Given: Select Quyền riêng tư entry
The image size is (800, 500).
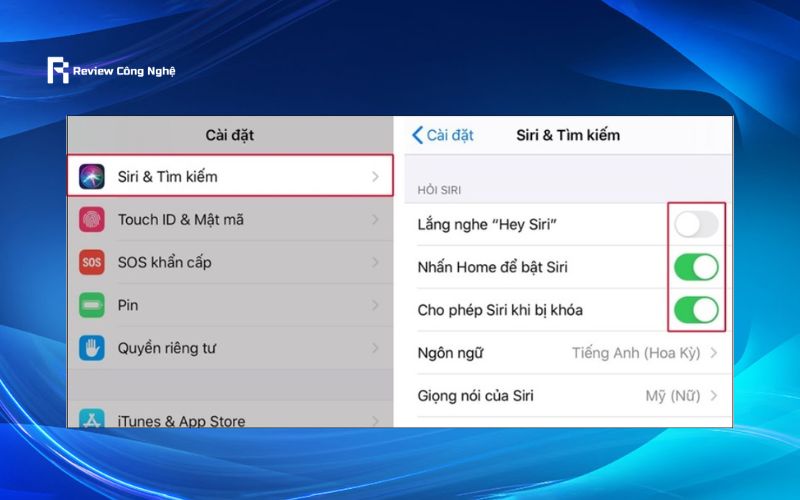Looking at the screenshot, I should point(230,348).
